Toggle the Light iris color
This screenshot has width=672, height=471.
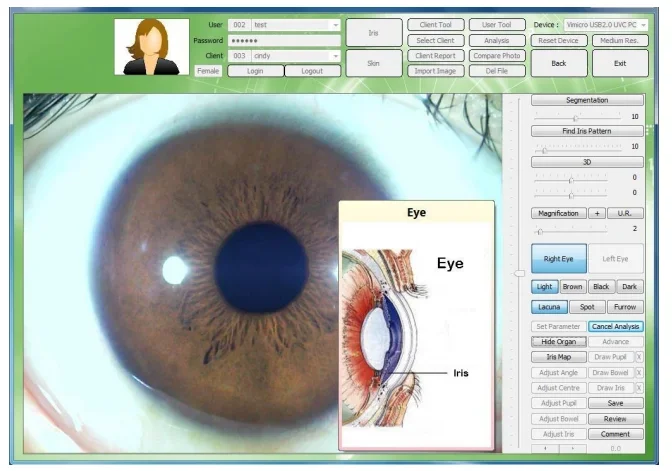click(545, 287)
